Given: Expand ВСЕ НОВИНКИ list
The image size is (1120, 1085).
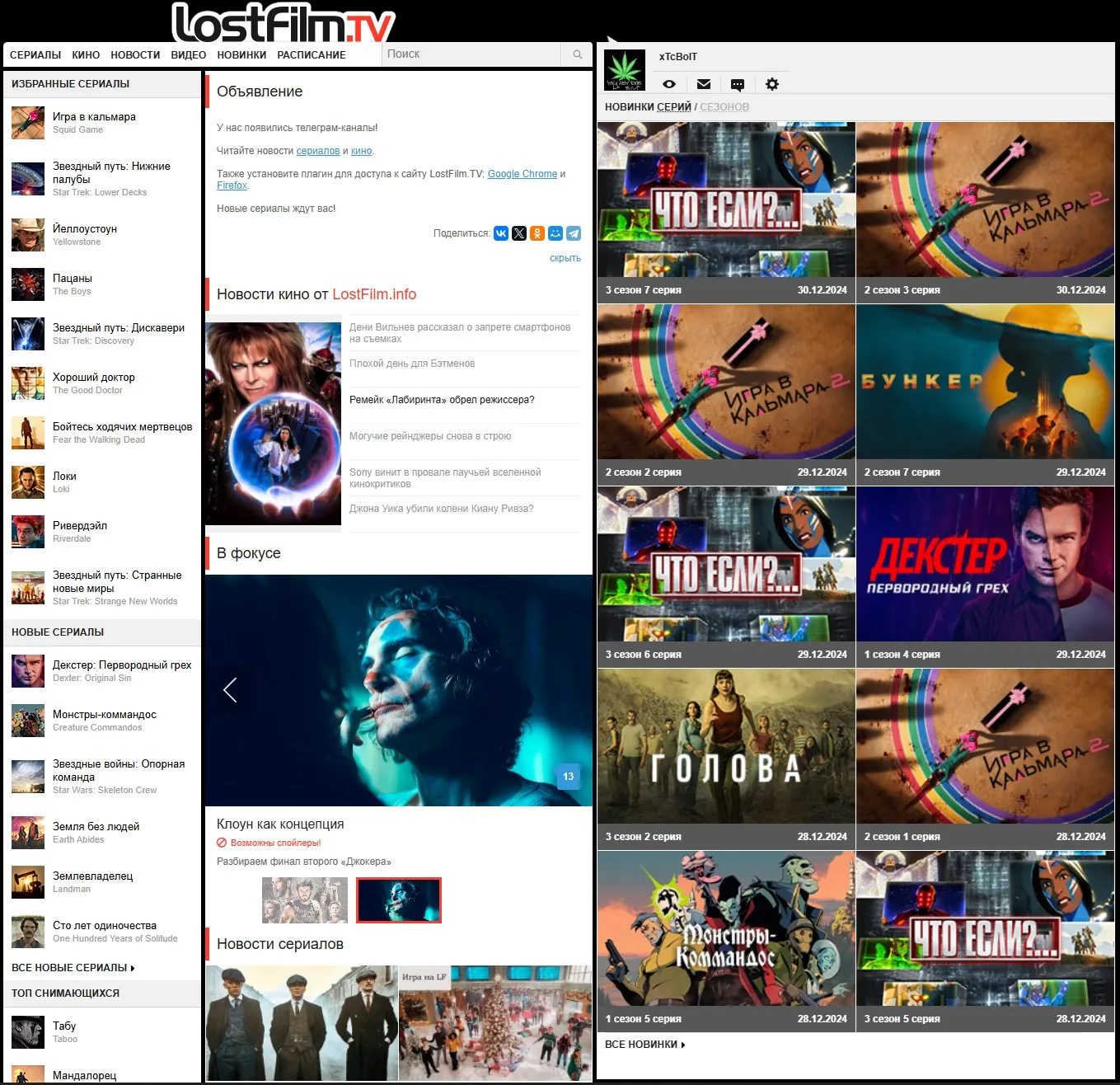Looking at the screenshot, I should [x=645, y=1045].
